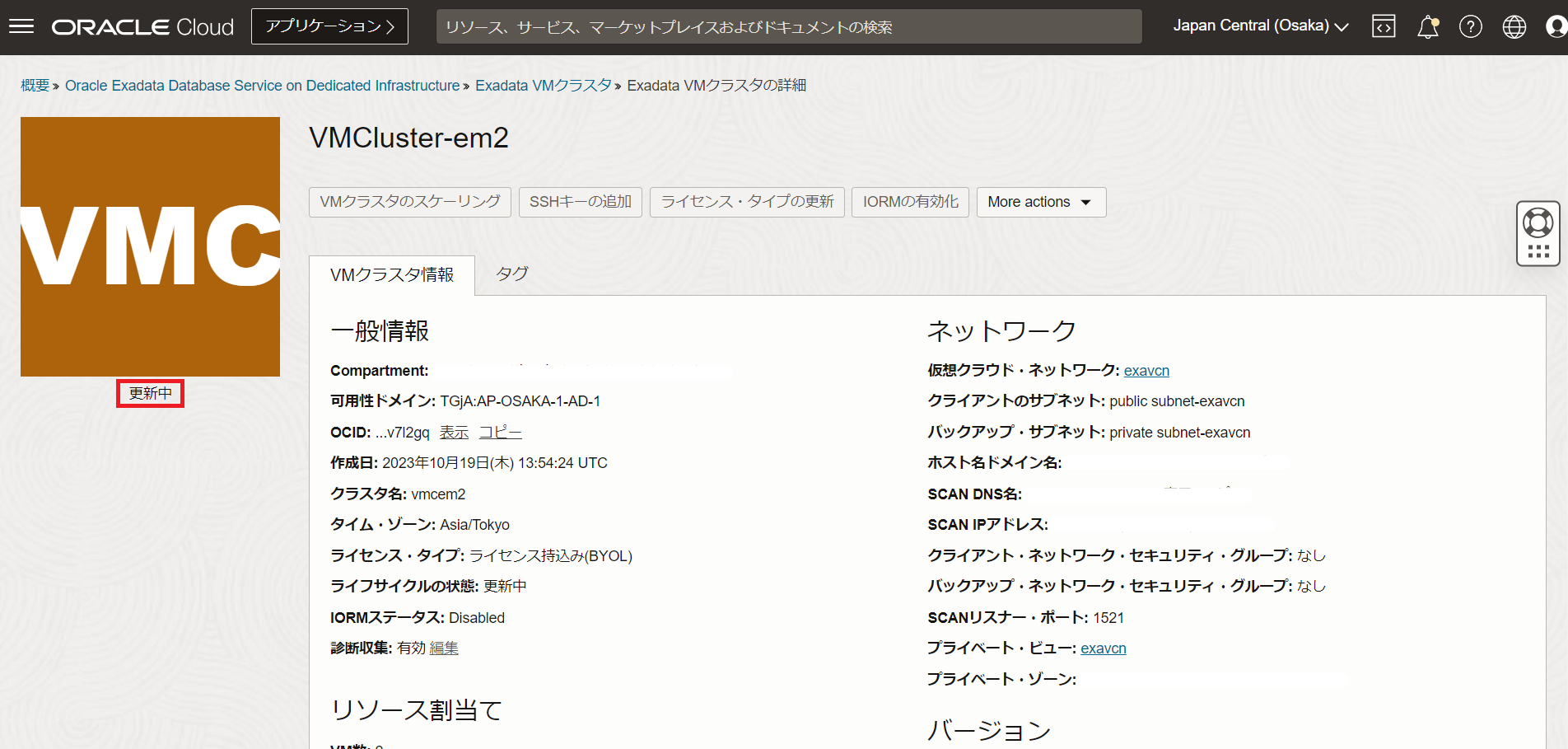
Task: Expand the More actions dropdown
Action: 1040,202
